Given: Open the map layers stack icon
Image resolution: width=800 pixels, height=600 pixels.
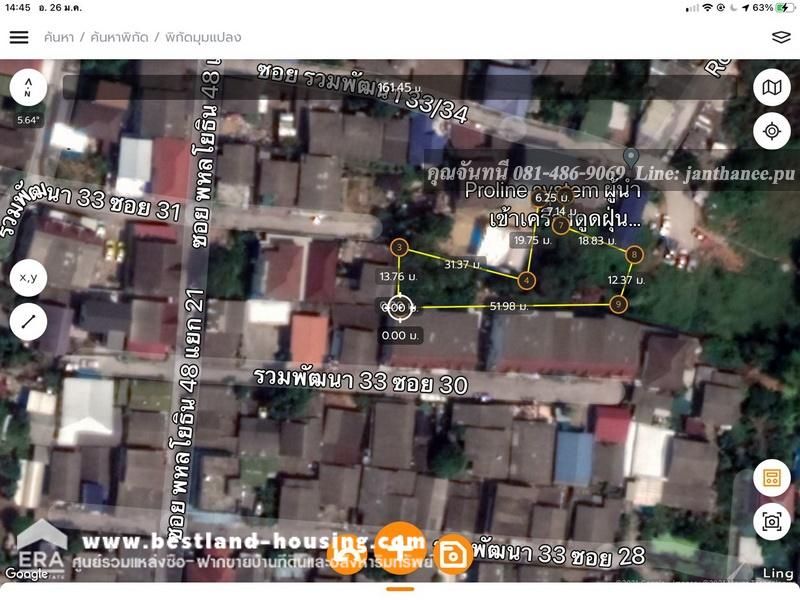Looking at the screenshot, I should click(x=781, y=37).
